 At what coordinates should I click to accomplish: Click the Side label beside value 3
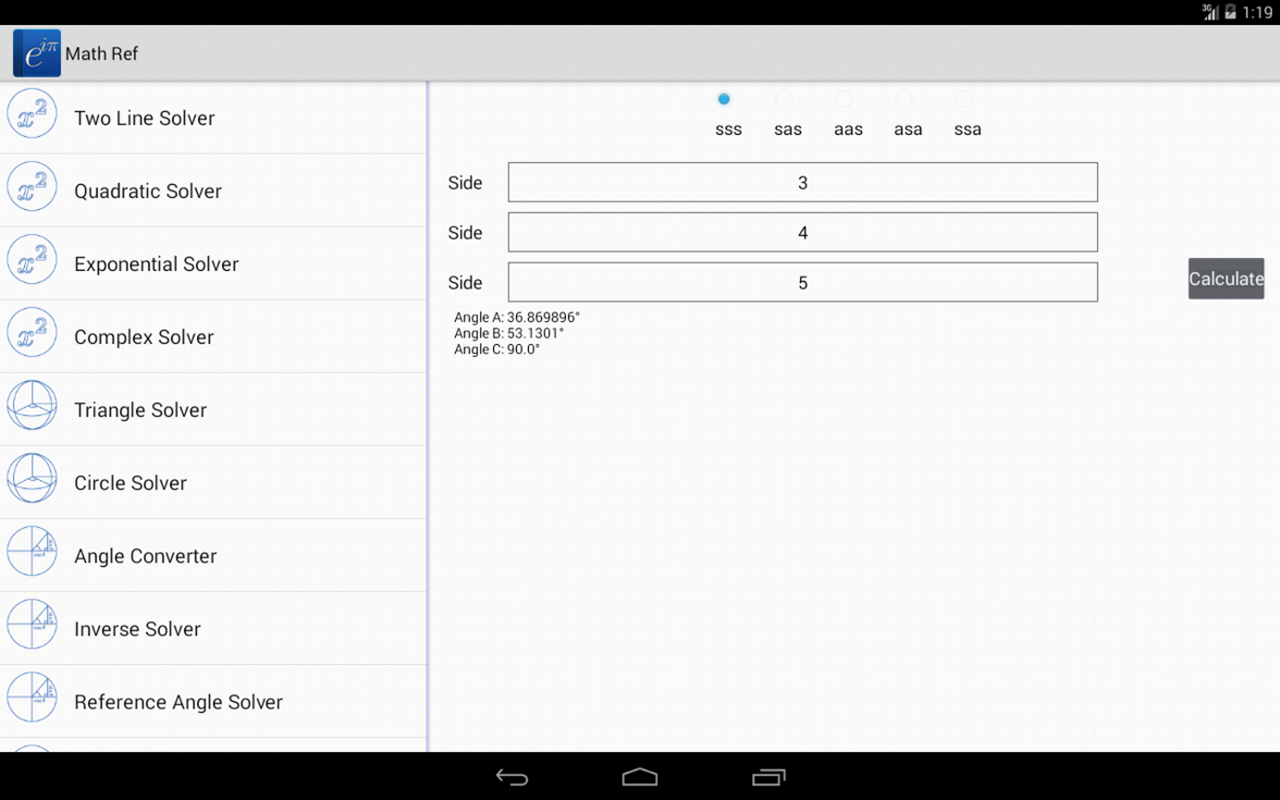pyautogui.click(x=465, y=183)
